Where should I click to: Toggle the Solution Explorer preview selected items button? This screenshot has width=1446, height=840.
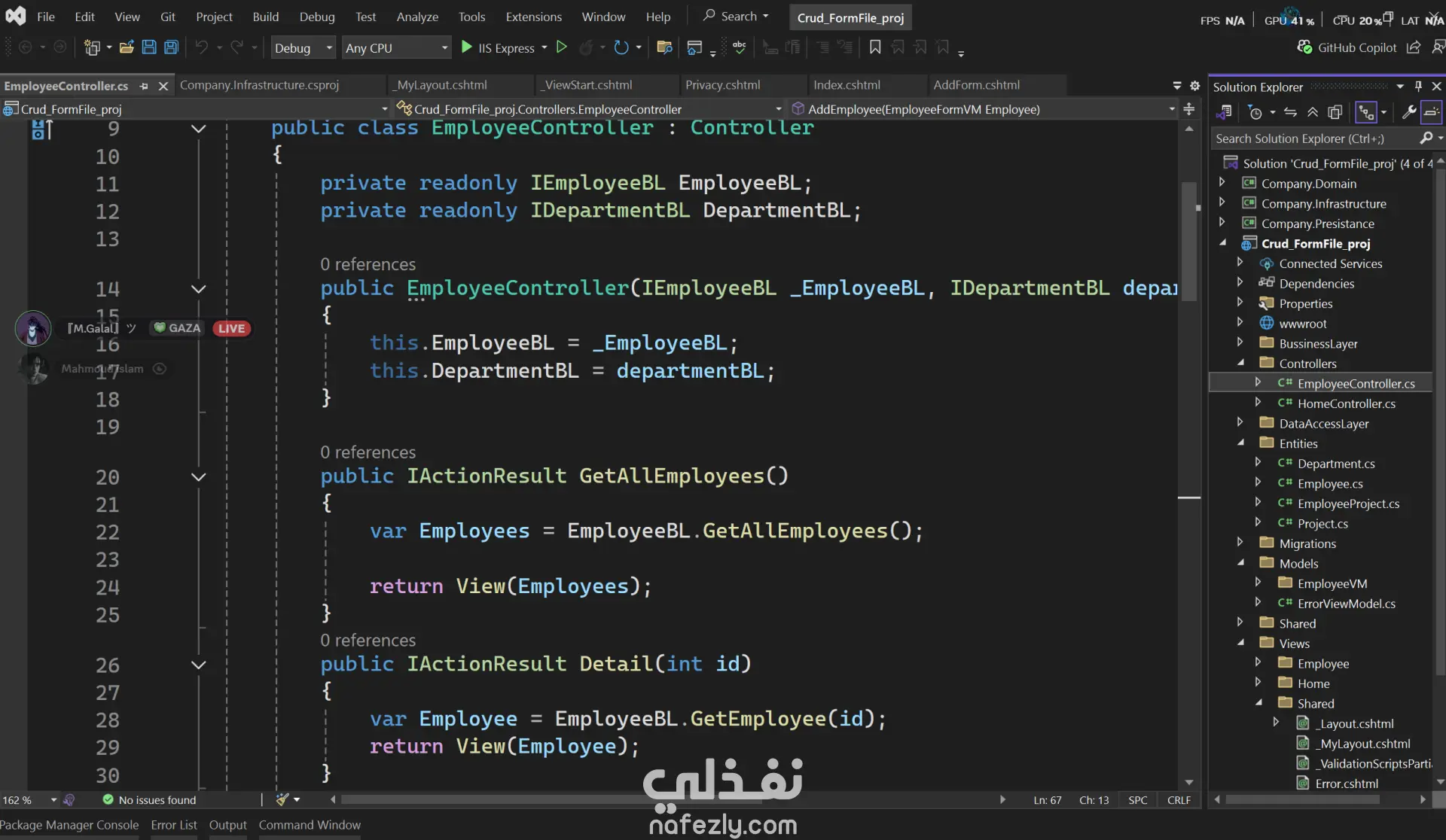click(1432, 113)
